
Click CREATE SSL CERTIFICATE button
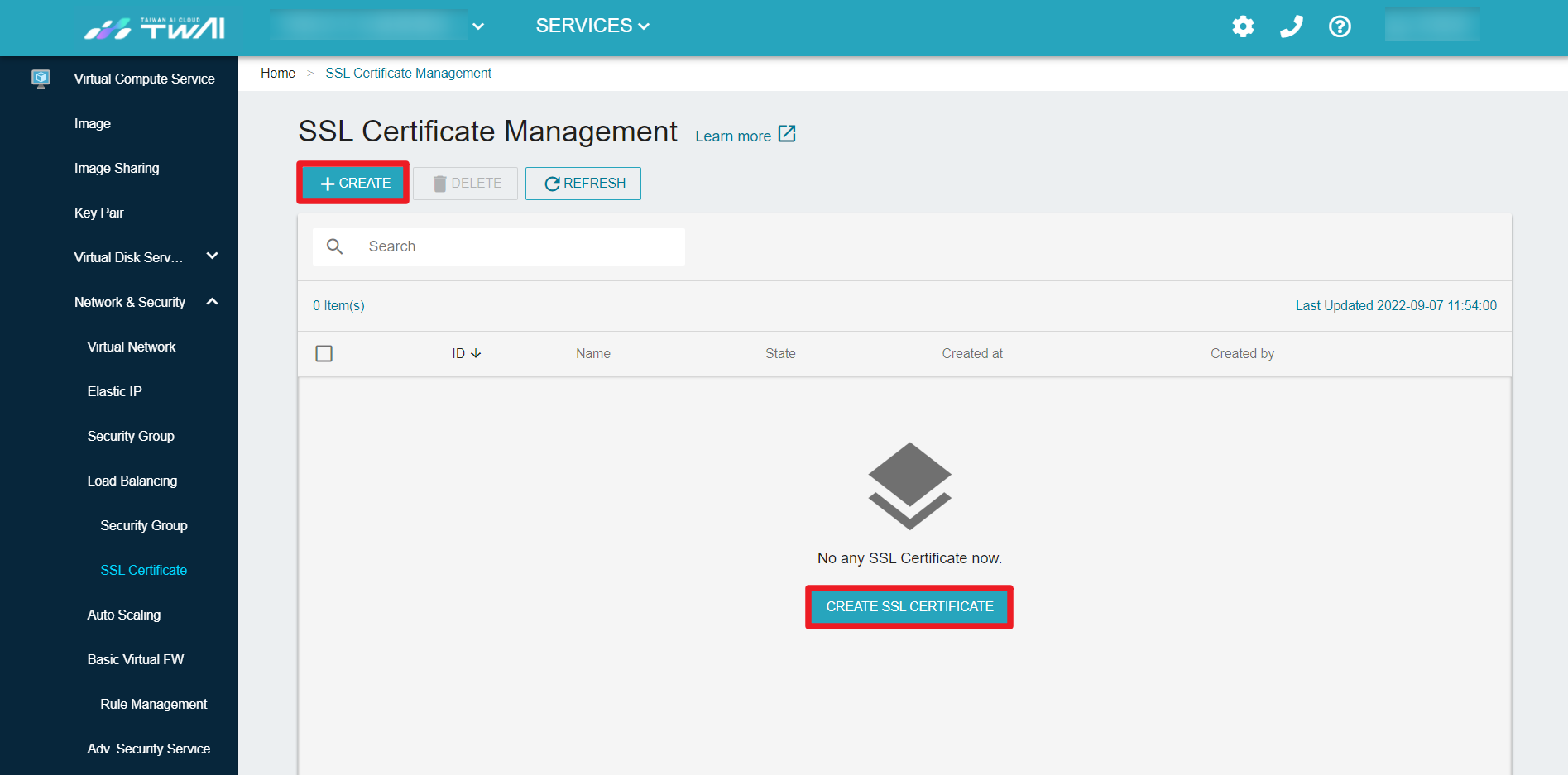(909, 606)
